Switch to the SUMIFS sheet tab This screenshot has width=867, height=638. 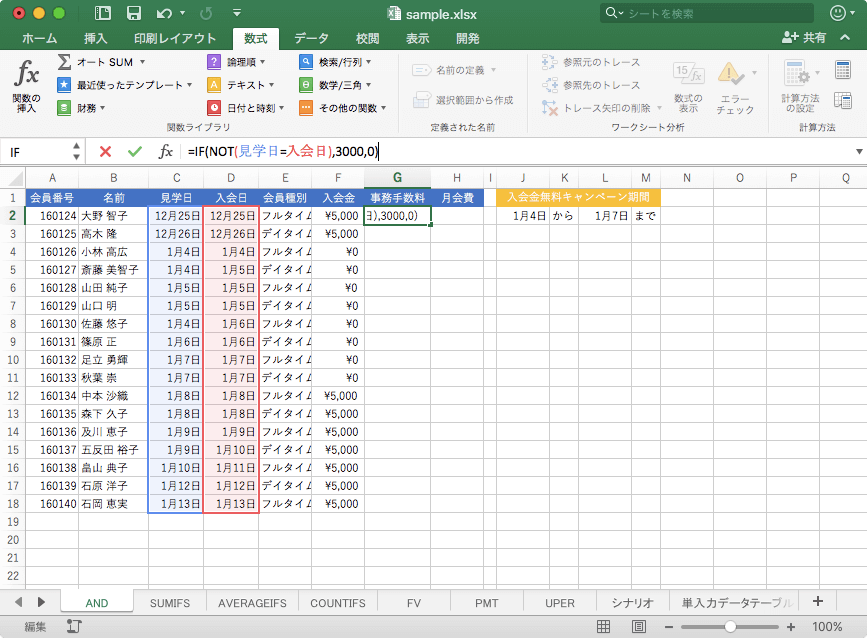[170, 603]
